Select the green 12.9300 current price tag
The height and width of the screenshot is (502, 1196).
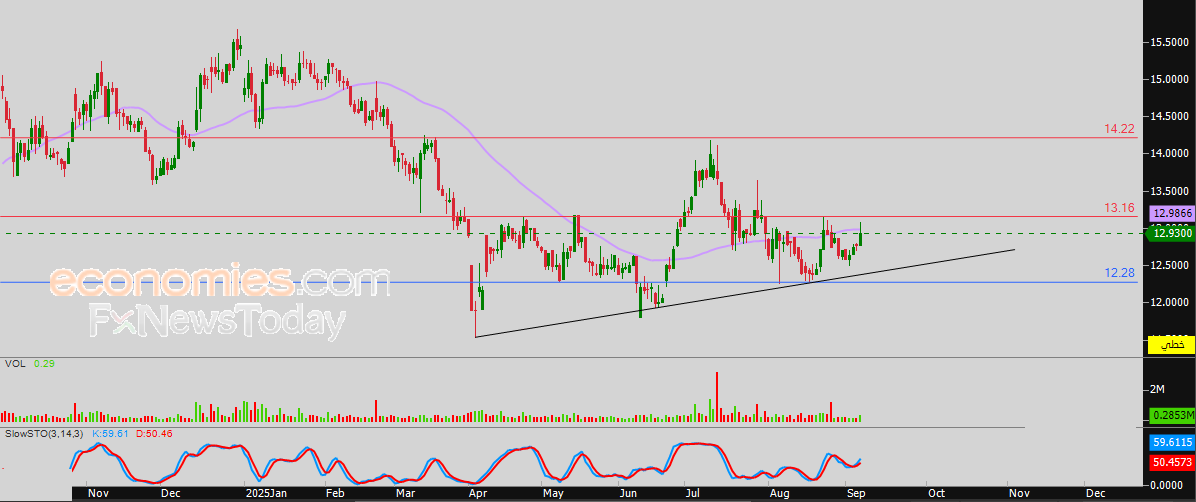pyautogui.click(x=1169, y=233)
